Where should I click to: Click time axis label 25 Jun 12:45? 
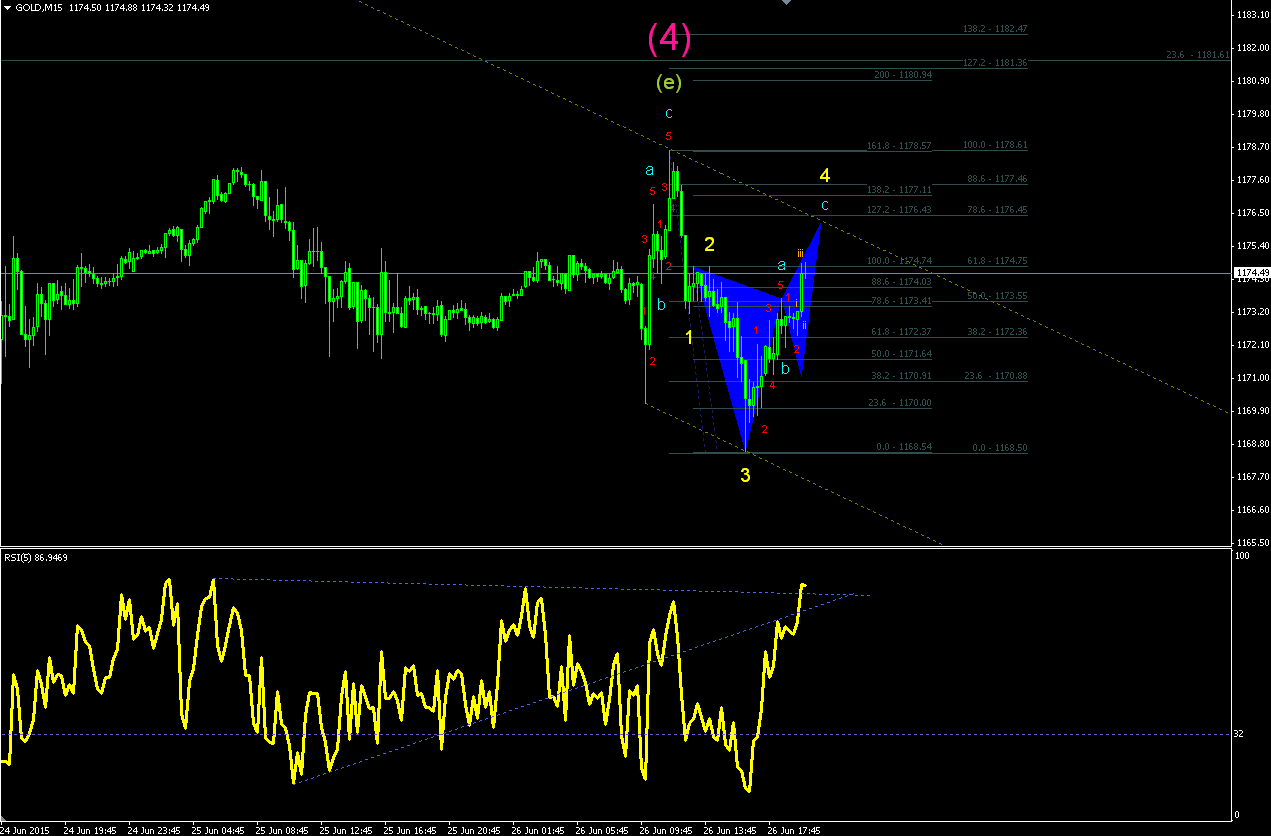click(346, 830)
